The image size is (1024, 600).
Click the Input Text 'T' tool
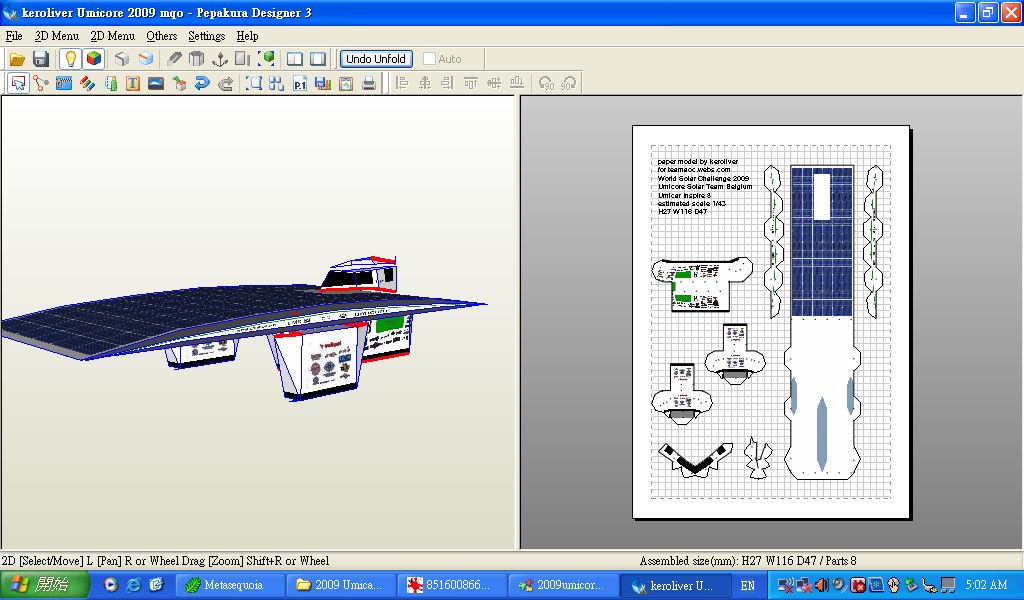pos(133,84)
